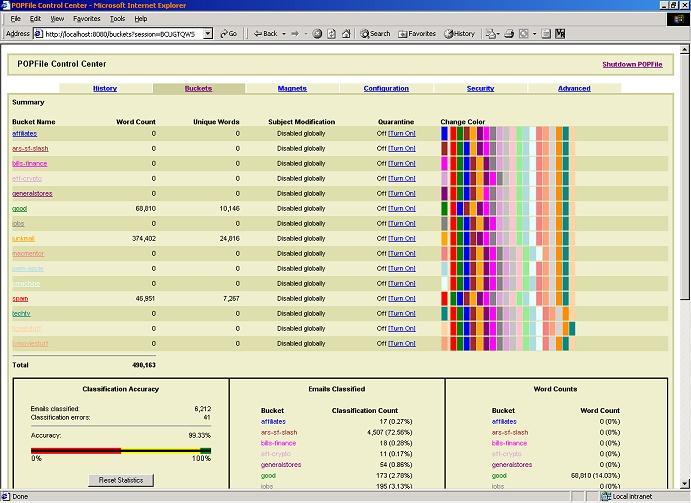Click the last toolbar icon right of Discuss
The width and height of the screenshot is (691, 503).
(x=560, y=34)
